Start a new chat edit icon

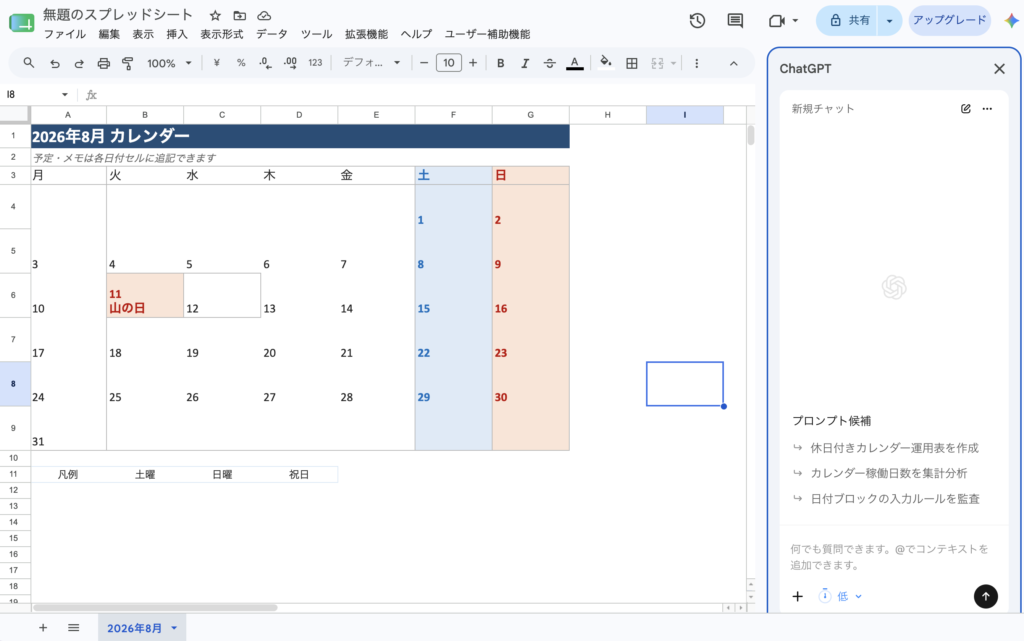(x=965, y=108)
